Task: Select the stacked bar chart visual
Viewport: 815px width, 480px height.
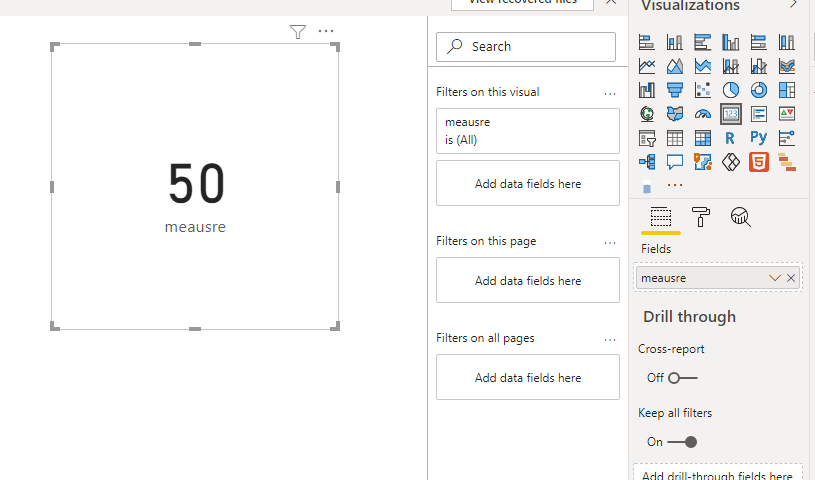Action: (647, 42)
